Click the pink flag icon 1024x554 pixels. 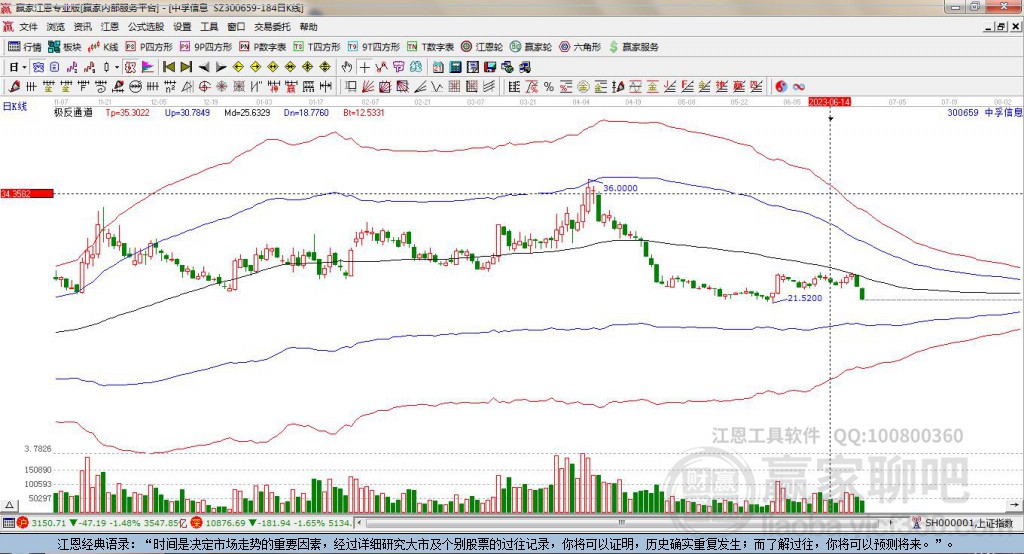(x=148, y=67)
